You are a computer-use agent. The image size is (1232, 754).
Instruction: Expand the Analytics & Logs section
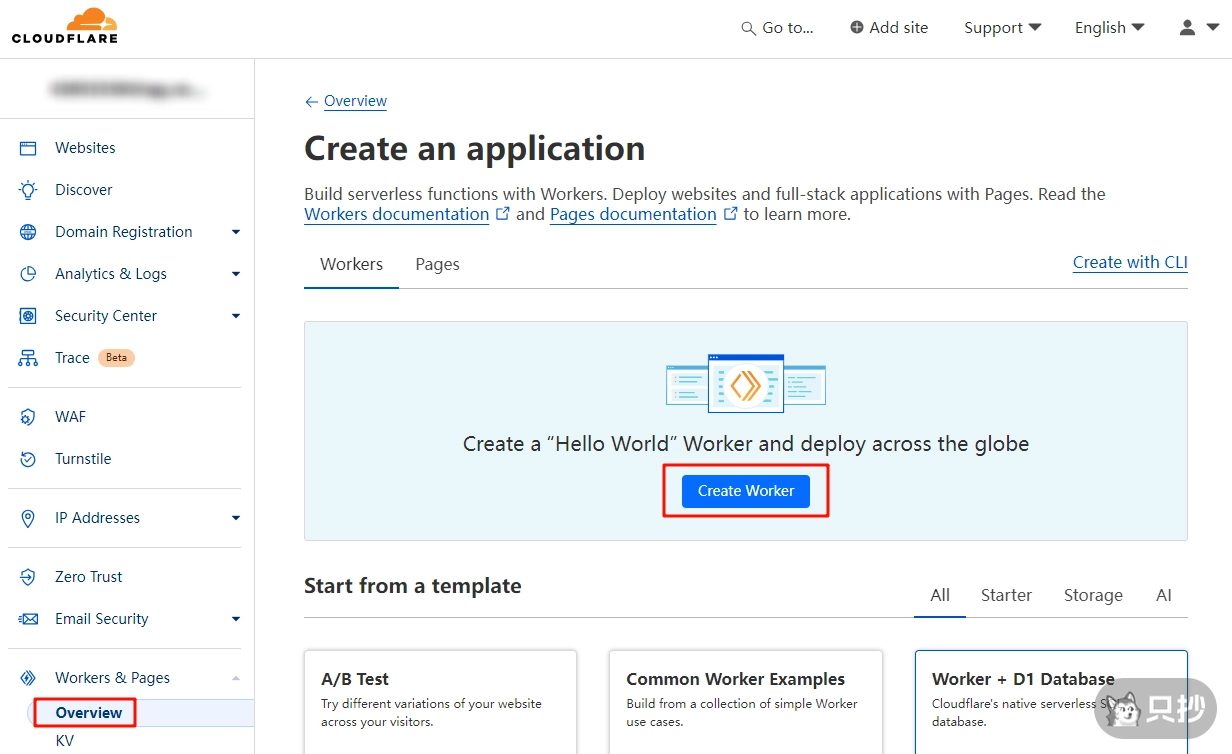[236, 274]
